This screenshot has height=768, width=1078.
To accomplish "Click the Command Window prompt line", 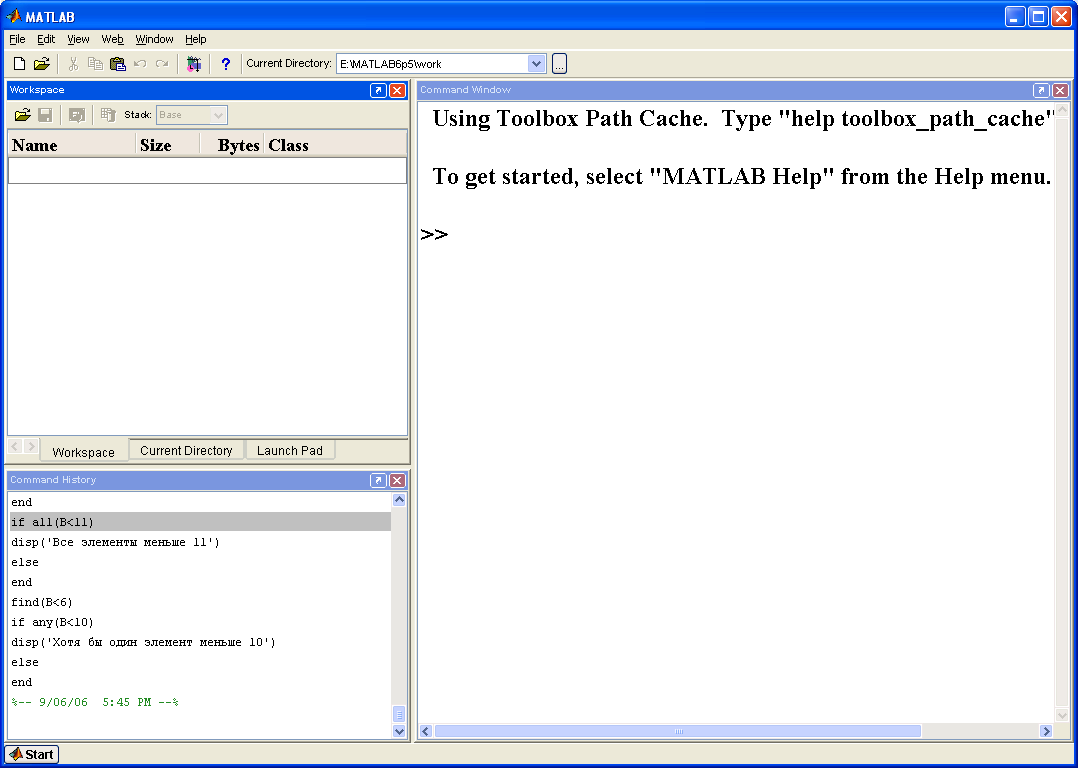I will pyautogui.click(x=736, y=234).
